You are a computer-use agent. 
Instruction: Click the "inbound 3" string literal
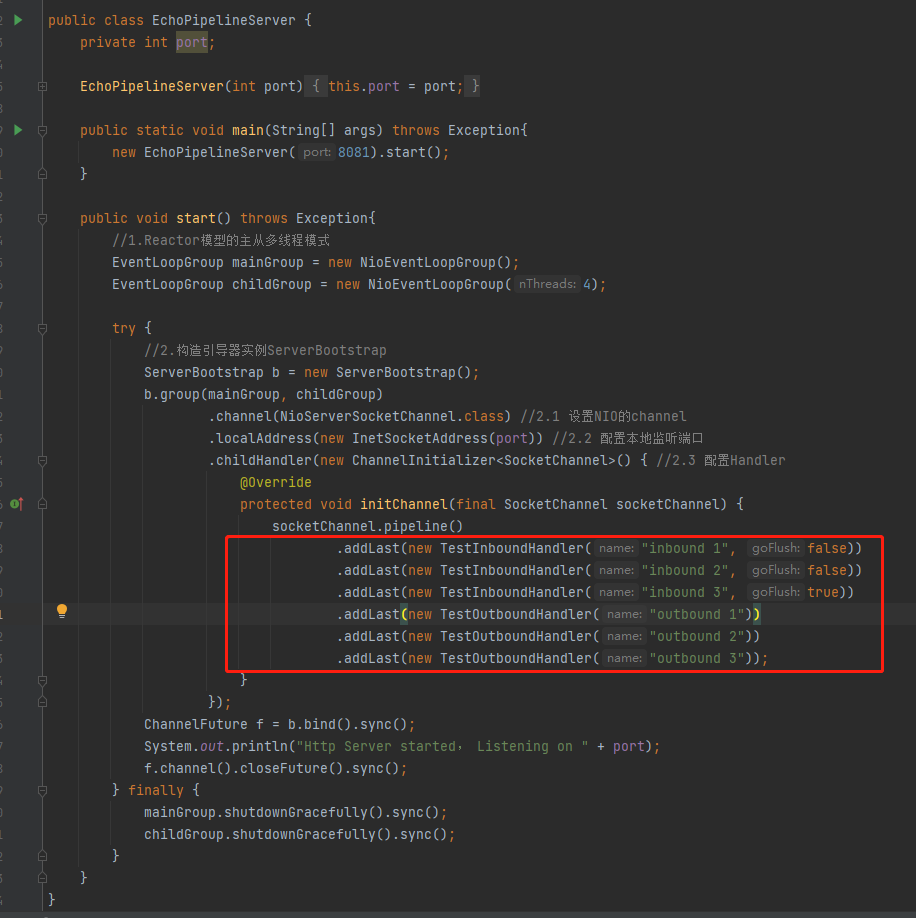[x=685, y=592]
